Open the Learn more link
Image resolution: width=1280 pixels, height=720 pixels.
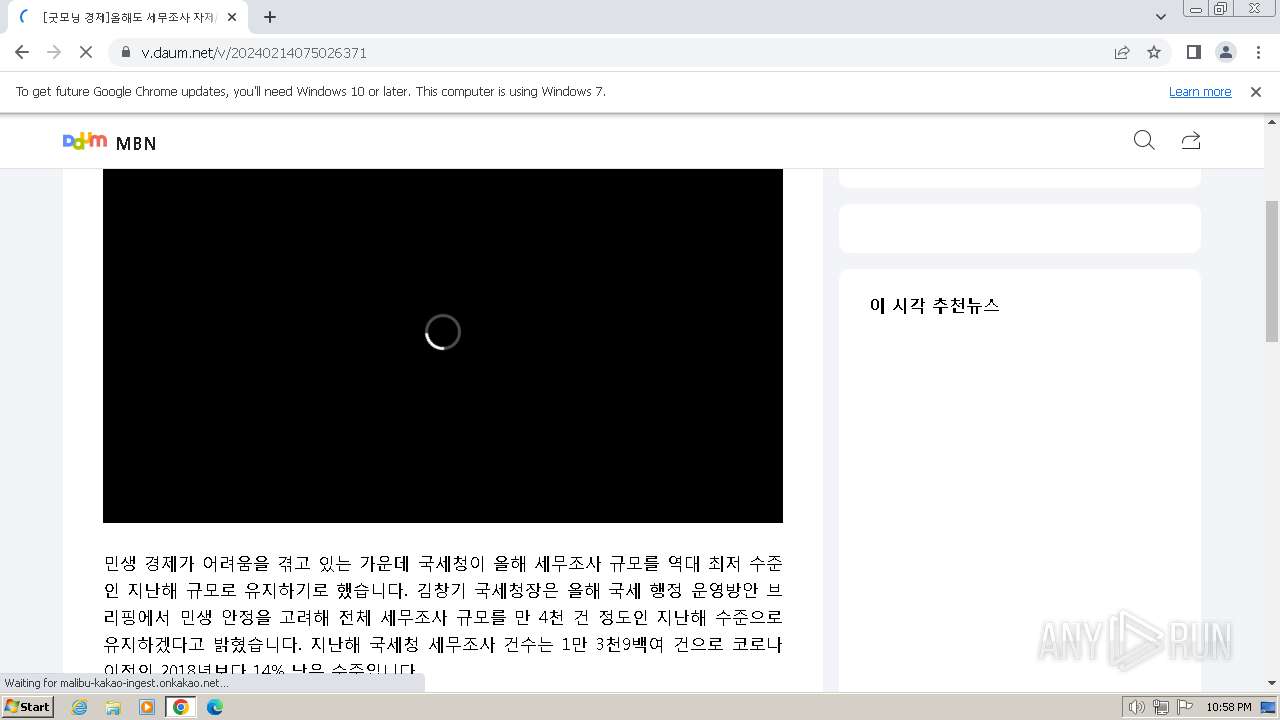coord(1200,91)
